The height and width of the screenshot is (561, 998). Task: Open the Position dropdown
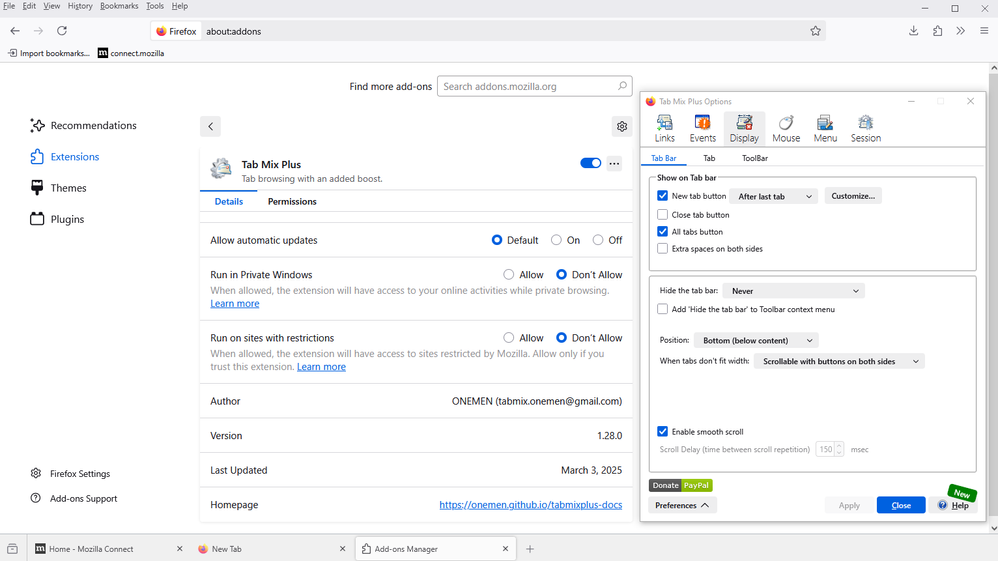tap(756, 341)
